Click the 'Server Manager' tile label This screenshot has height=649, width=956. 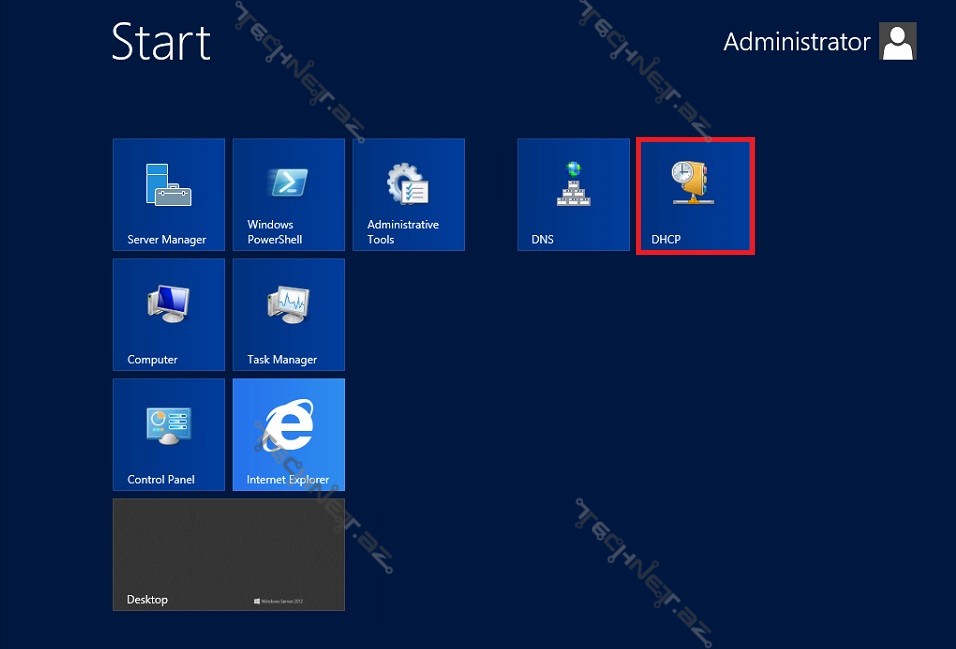pos(166,240)
